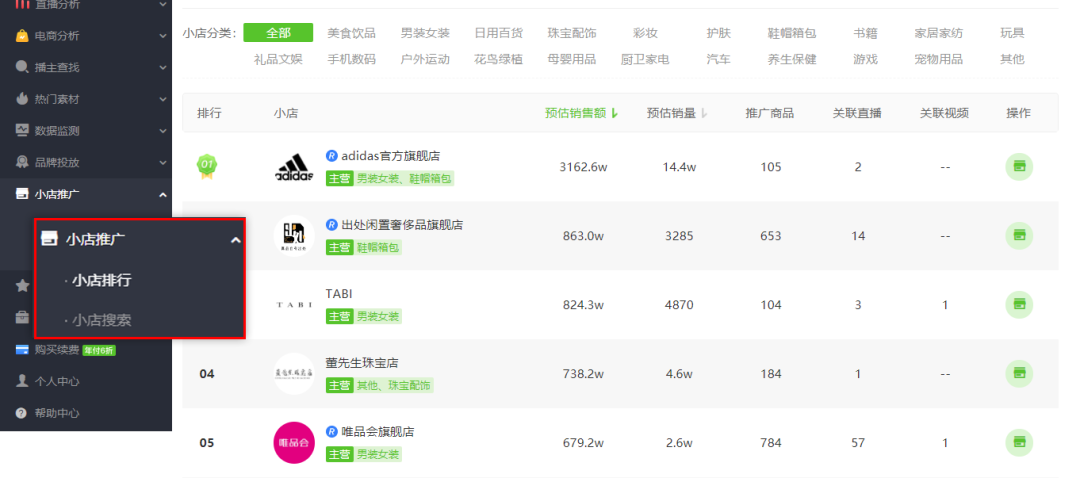
Task: Click the 个人中心 person icon
Action: click(x=22, y=381)
